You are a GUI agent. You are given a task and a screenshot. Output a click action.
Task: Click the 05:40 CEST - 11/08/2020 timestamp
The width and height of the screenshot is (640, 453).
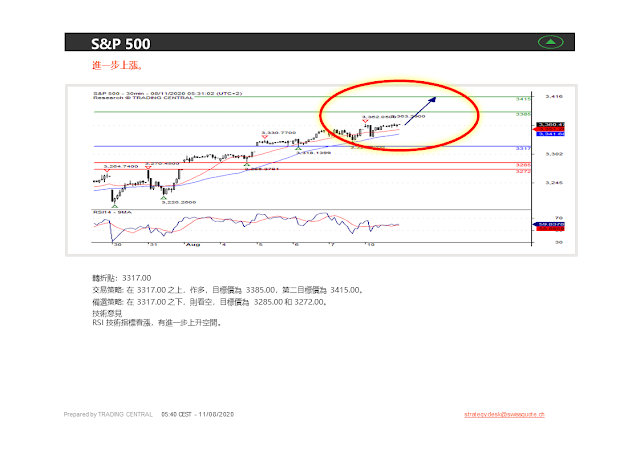click(x=198, y=414)
